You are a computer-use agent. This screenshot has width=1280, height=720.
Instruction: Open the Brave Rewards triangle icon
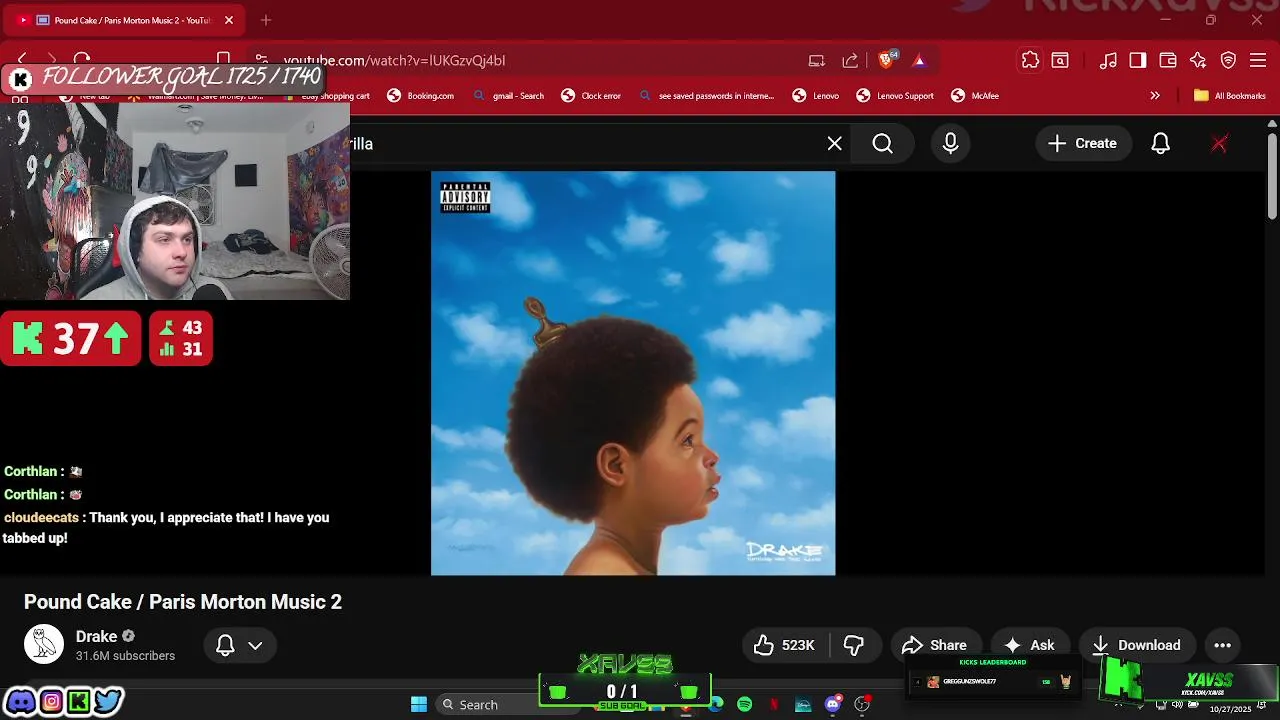point(919,61)
